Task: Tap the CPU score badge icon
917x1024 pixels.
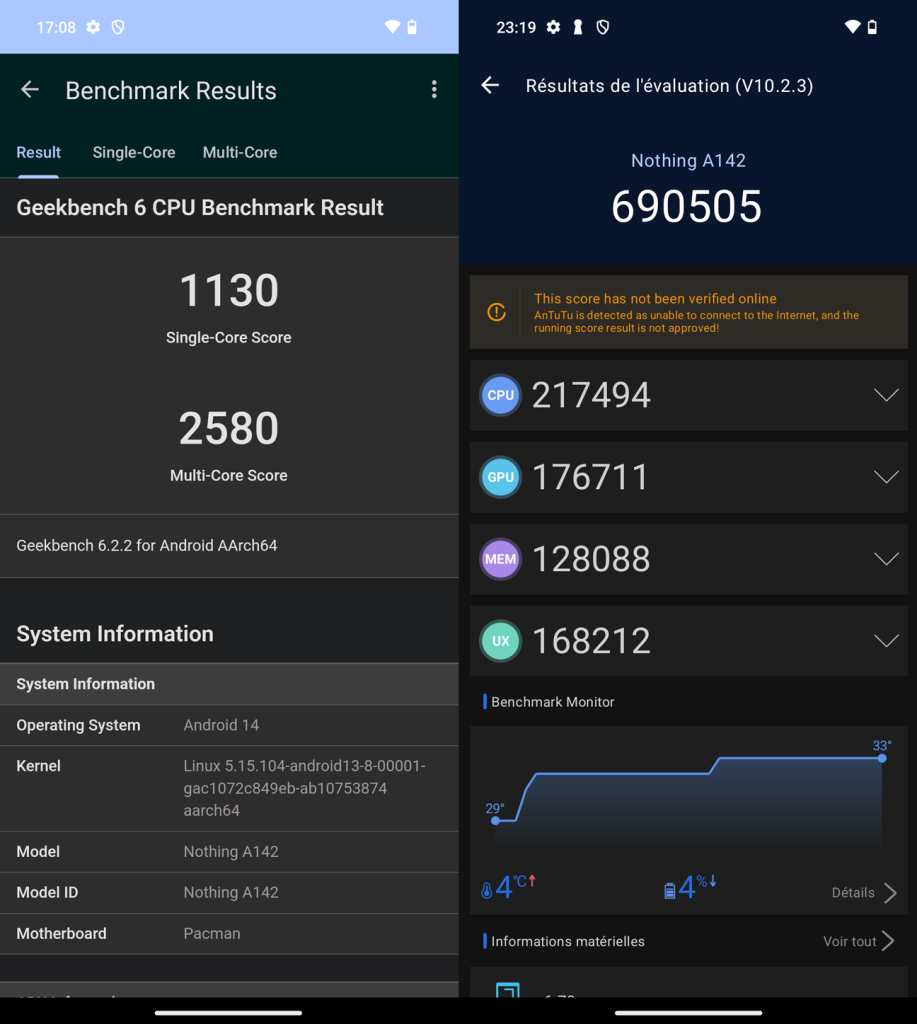Action: coord(500,395)
